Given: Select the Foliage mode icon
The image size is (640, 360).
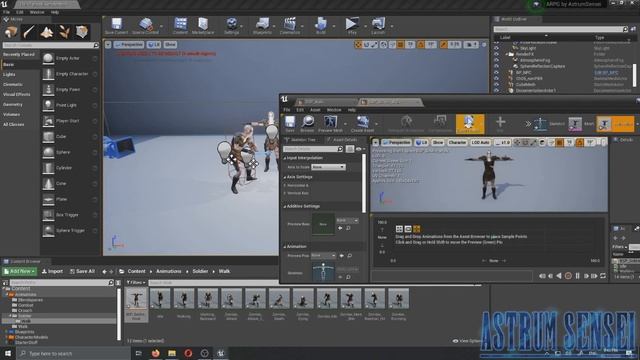Looking at the screenshot, I should click(64, 32).
